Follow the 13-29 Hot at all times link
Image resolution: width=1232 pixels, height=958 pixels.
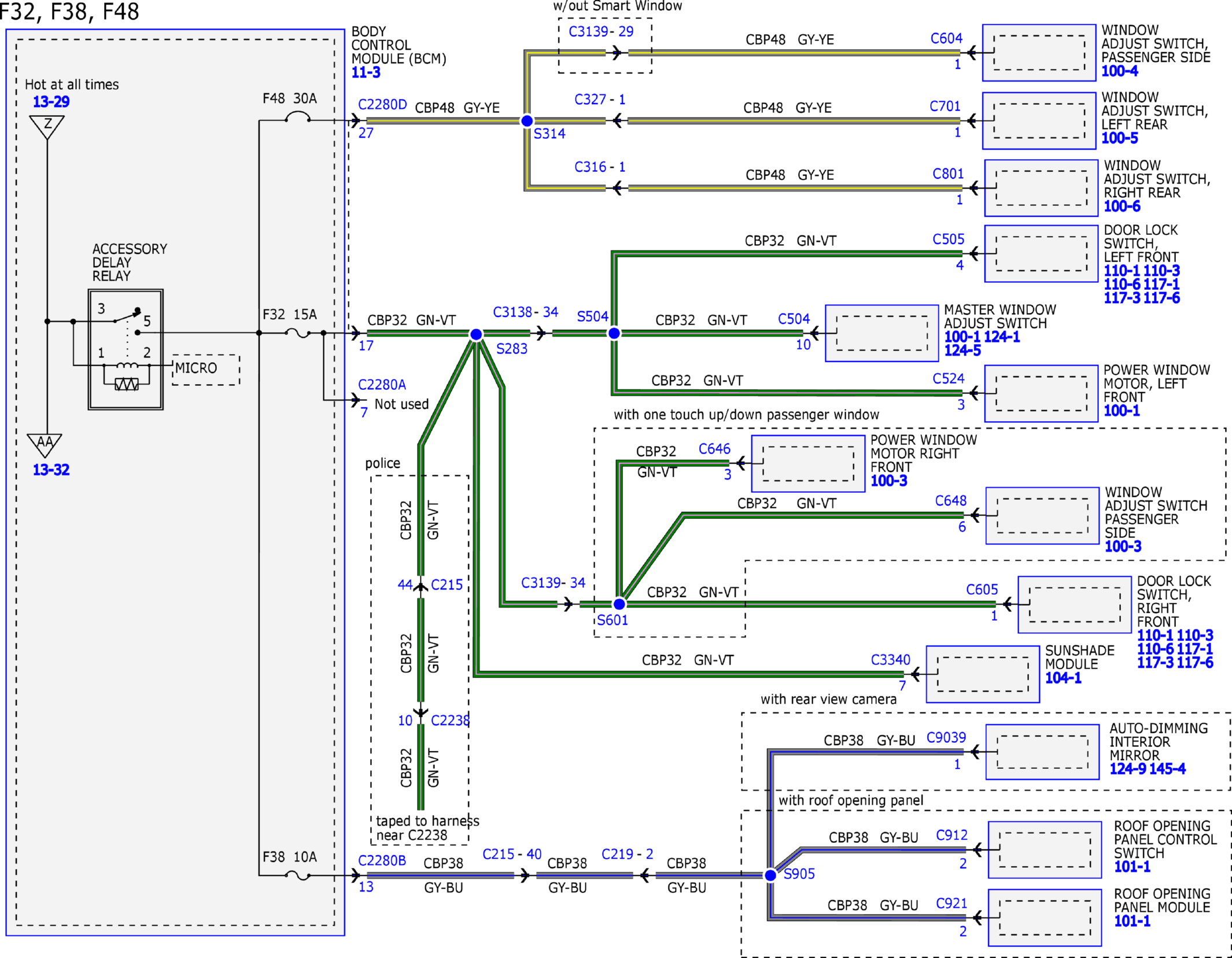point(51,102)
